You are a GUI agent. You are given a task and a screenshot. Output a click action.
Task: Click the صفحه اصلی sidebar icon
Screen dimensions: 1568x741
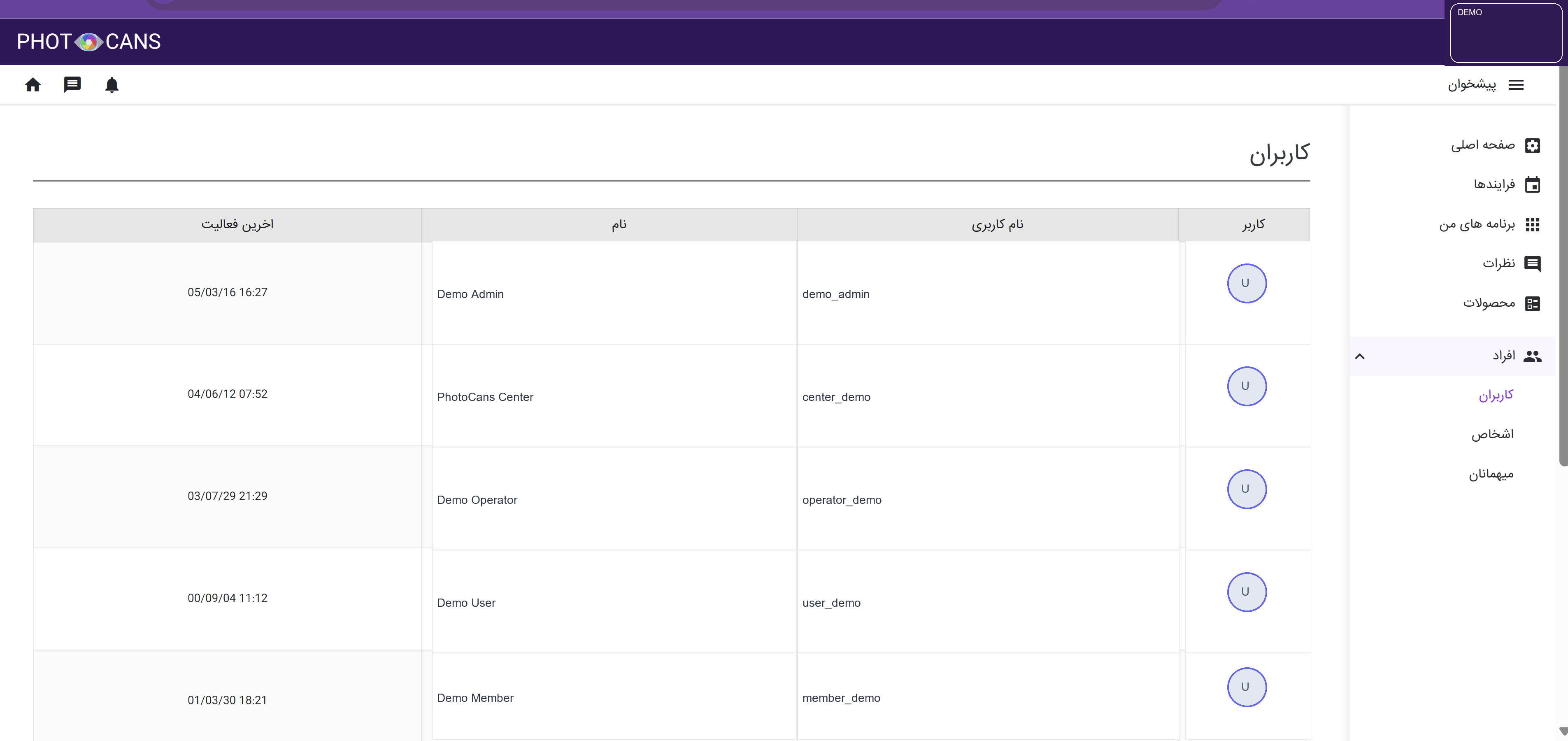click(x=1532, y=145)
